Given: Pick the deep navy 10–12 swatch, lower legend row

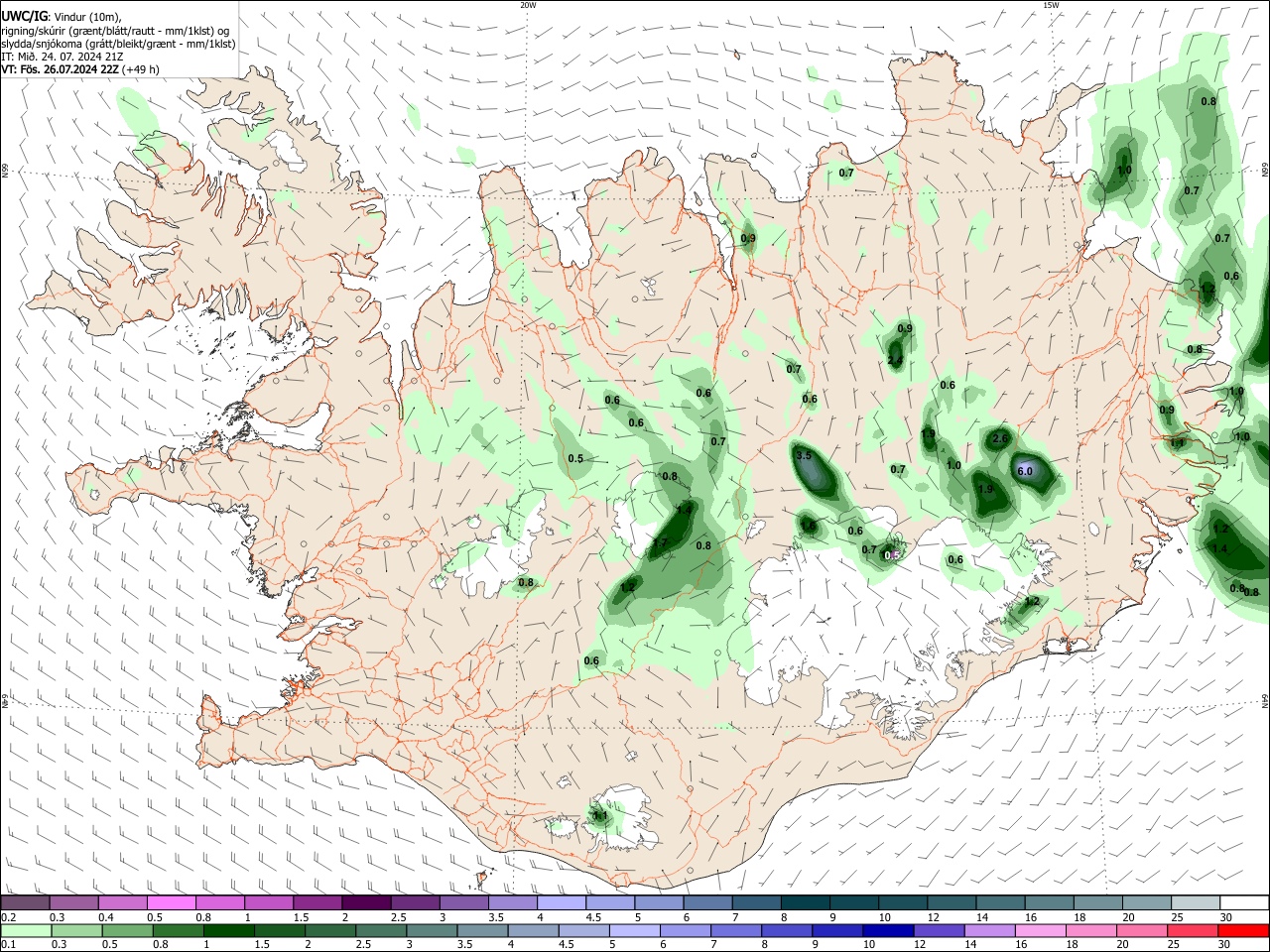Looking at the screenshot, I should coord(887,931).
